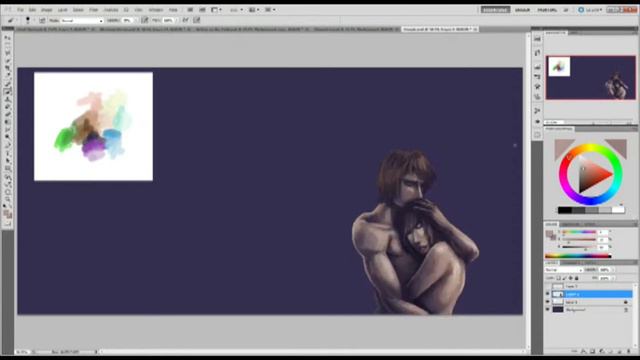Open the layer blend mode dropdown
The image size is (640, 360).
click(x=564, y=270)
